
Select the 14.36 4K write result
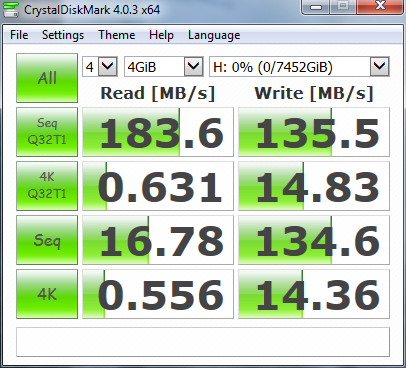tap(314, 294)
